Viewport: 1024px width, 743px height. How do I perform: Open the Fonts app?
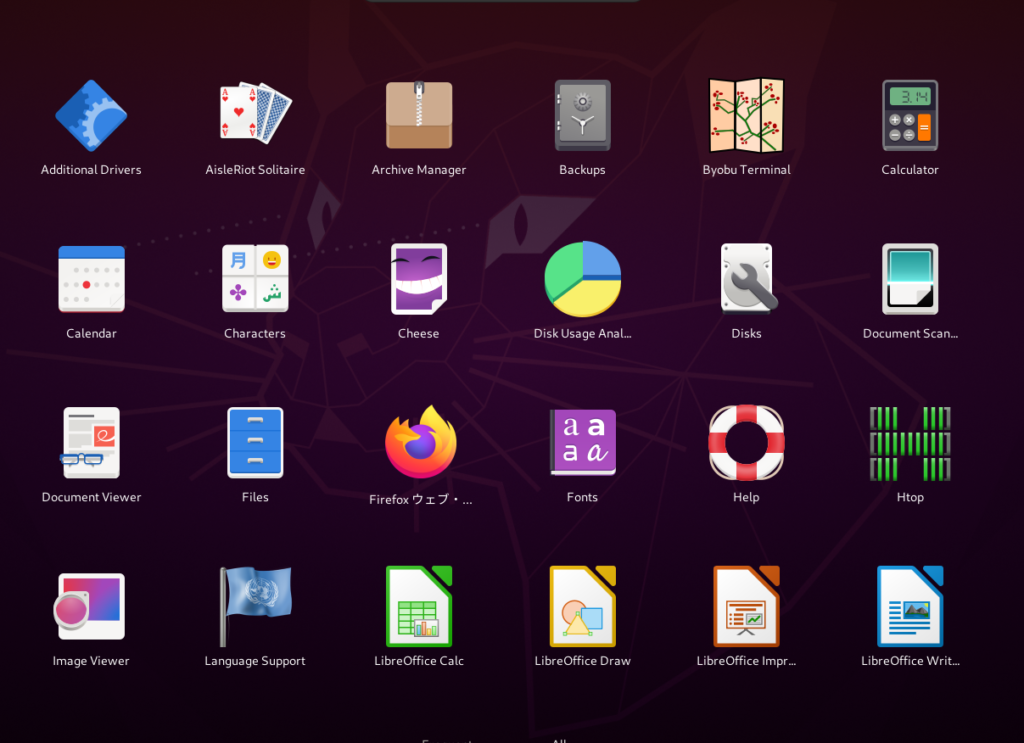coord(583,442)
